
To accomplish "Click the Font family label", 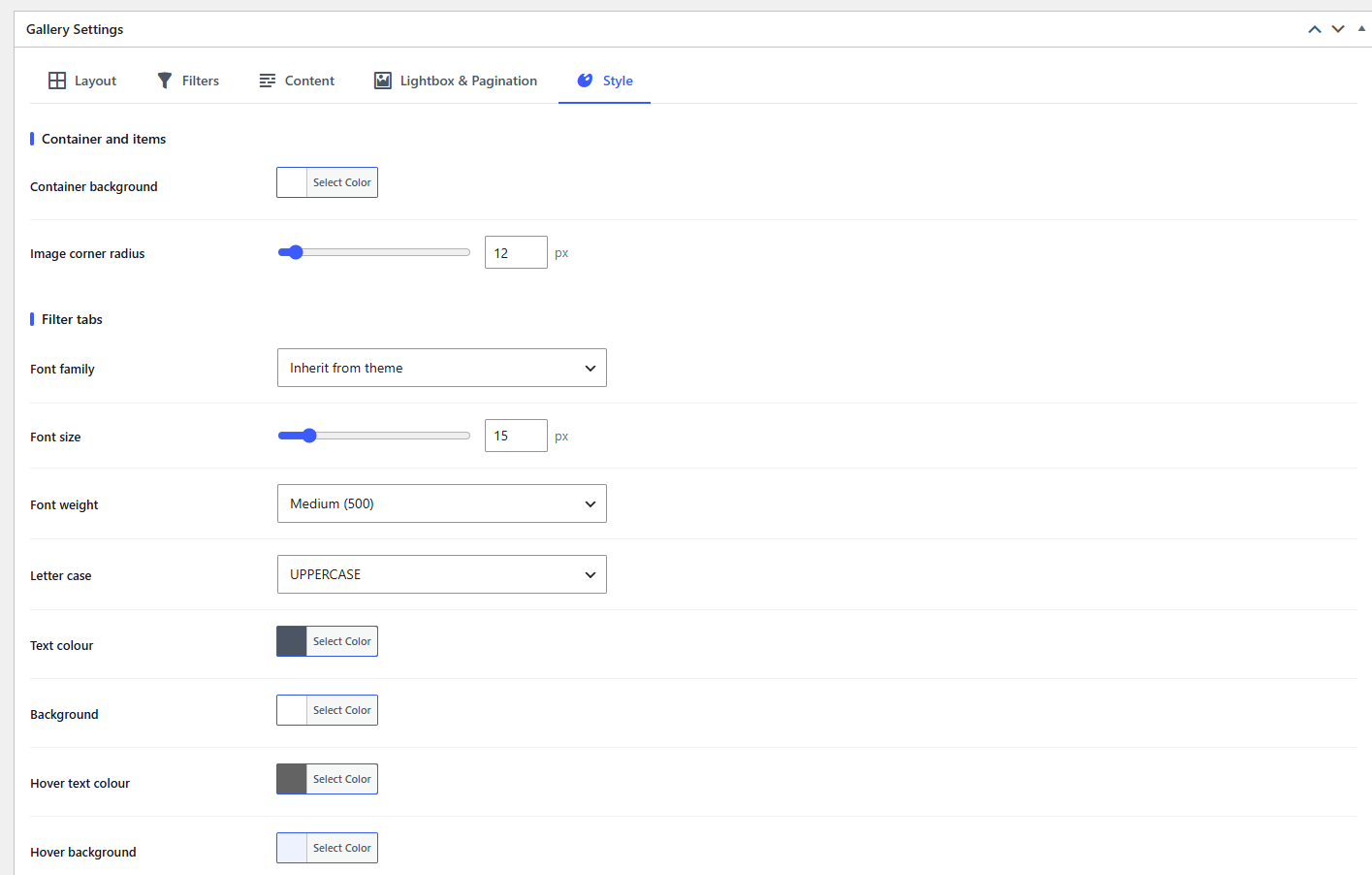I will click(x=62, y=369).
